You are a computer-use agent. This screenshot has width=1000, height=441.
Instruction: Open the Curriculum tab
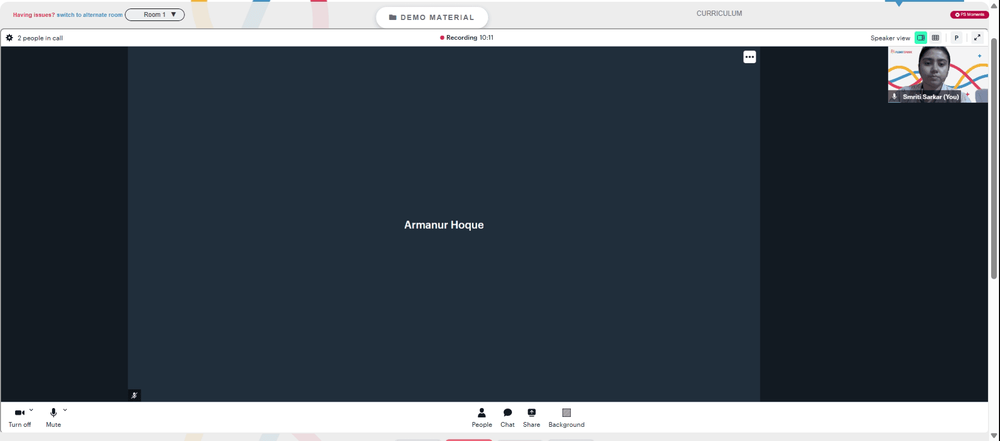(x=719, y=13)
